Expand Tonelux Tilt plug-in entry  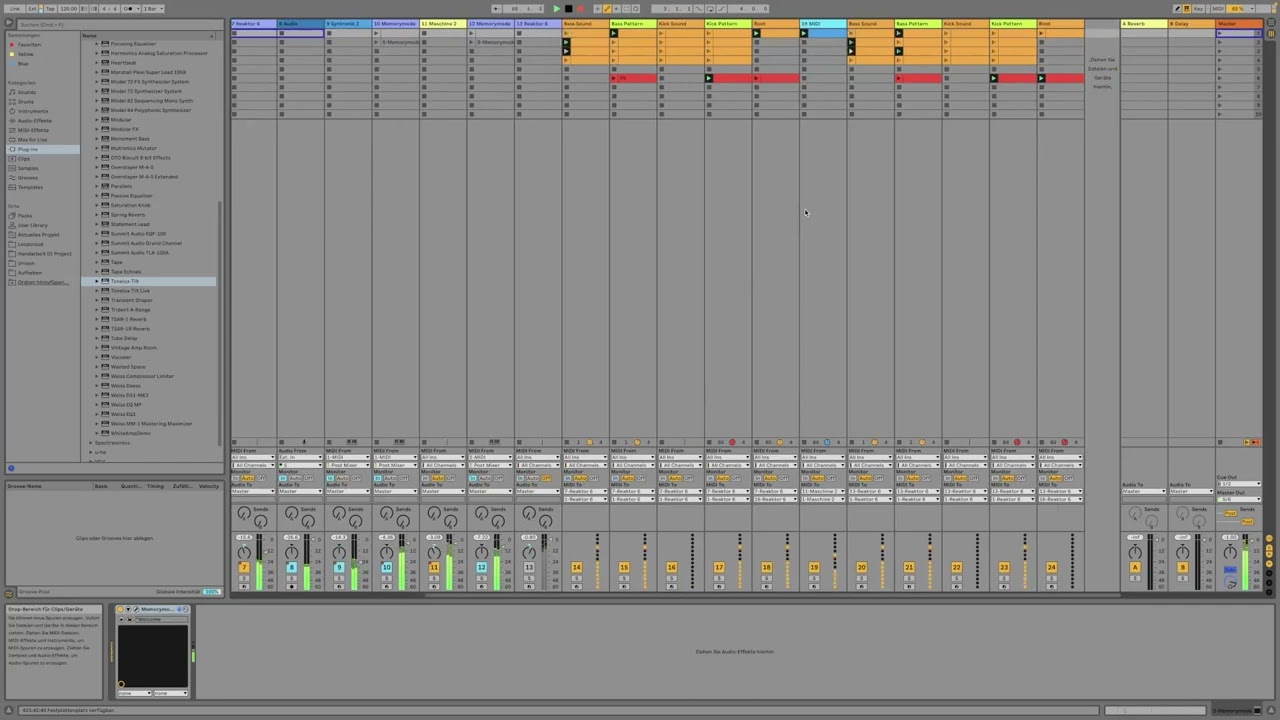tap(97, 281)
